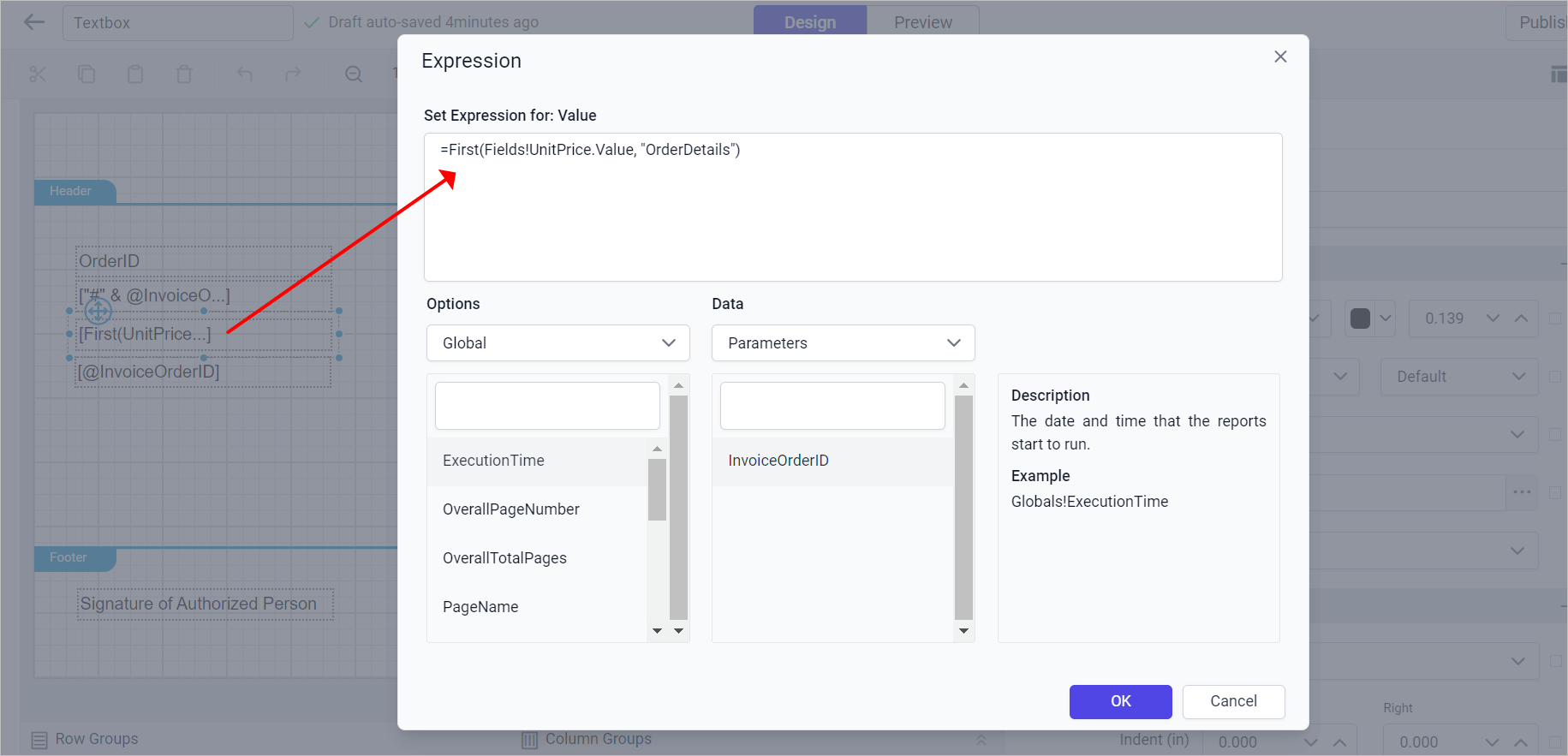Click the data search field

point(832,406)
